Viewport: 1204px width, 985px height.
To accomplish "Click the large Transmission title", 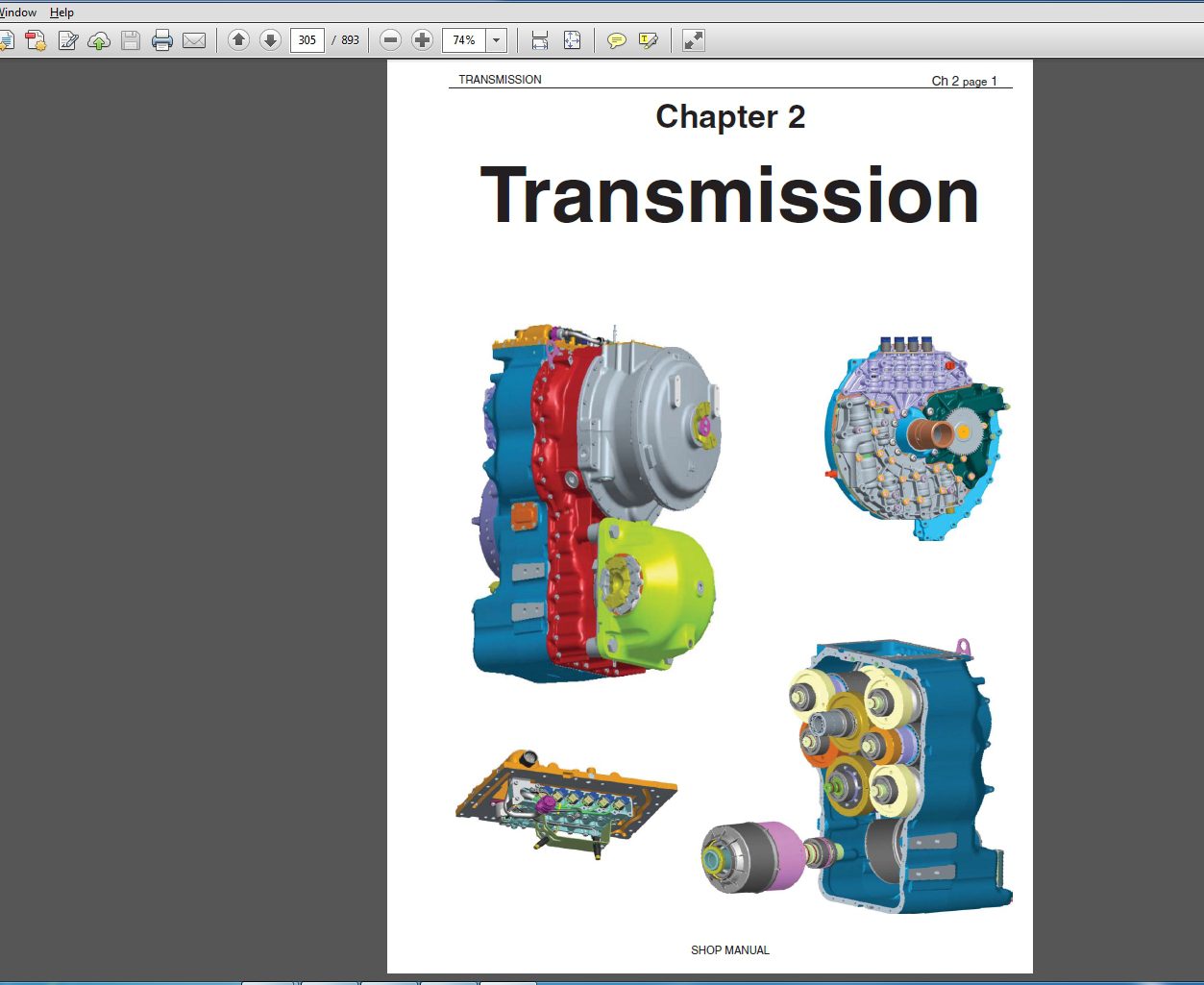I will point(729,195).
